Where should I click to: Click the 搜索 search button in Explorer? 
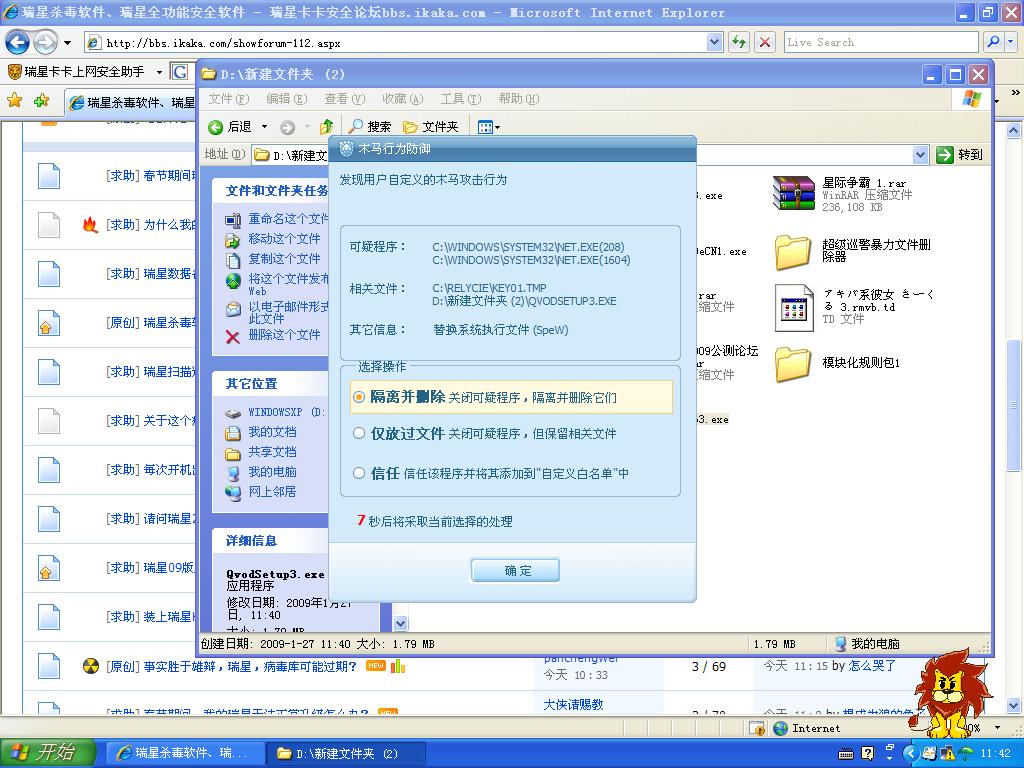tap(370, 127)
